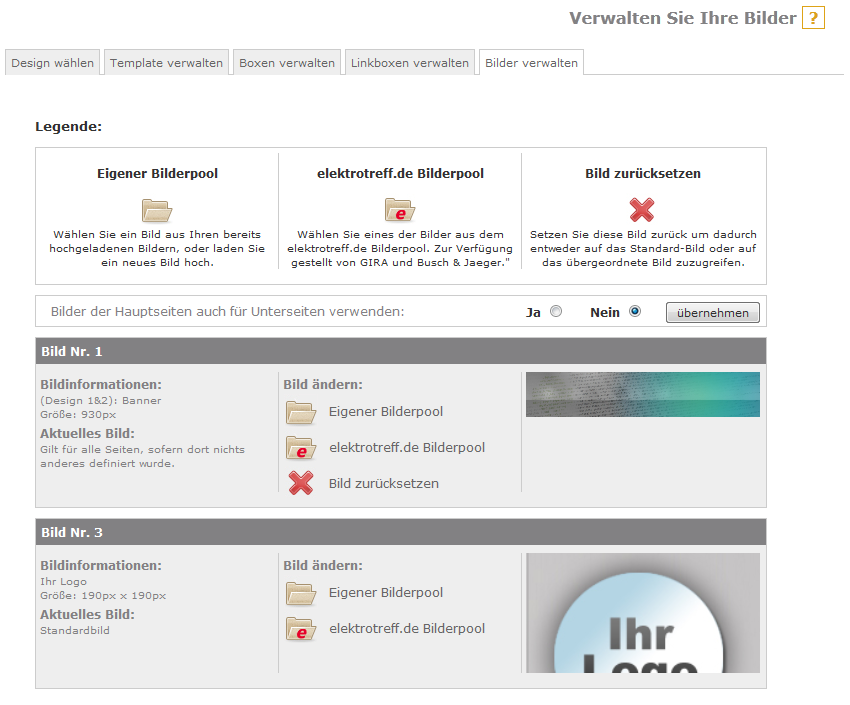The height and width of the screenshot is (705, 850).
Task: Click the Ihr Logo preview image
Action: click(x=642, y=612)
